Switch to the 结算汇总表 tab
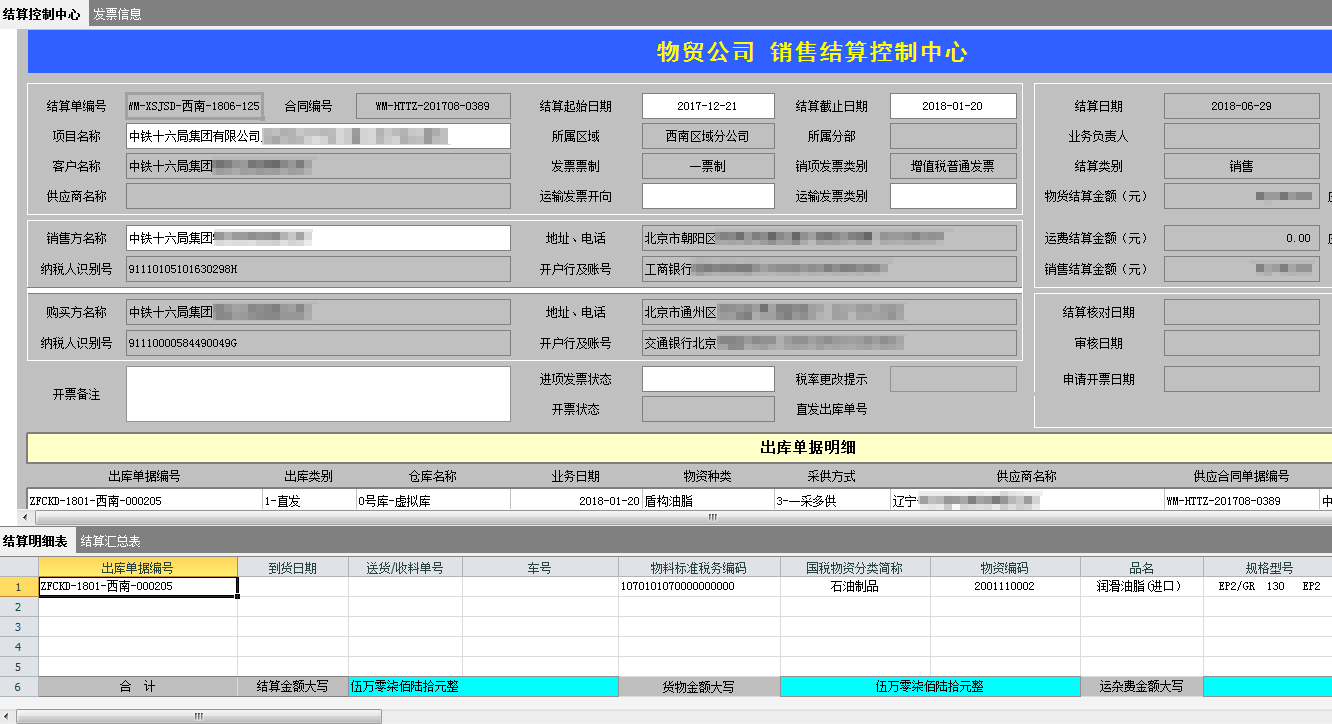The height and width of the screenshot is (724, 1332). [111, 541]
